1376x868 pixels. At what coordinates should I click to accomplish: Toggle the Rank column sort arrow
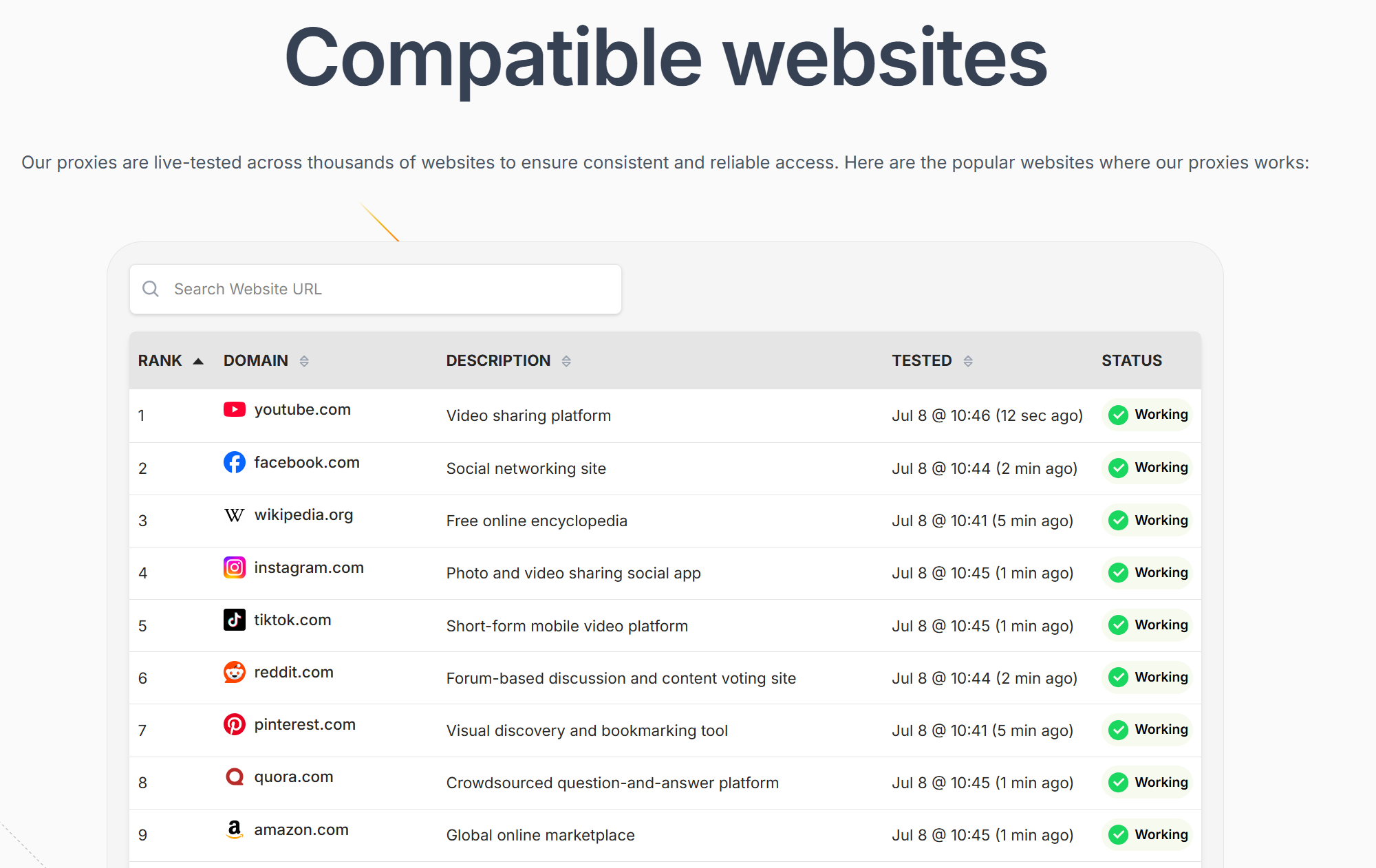(x=198, y=361)
